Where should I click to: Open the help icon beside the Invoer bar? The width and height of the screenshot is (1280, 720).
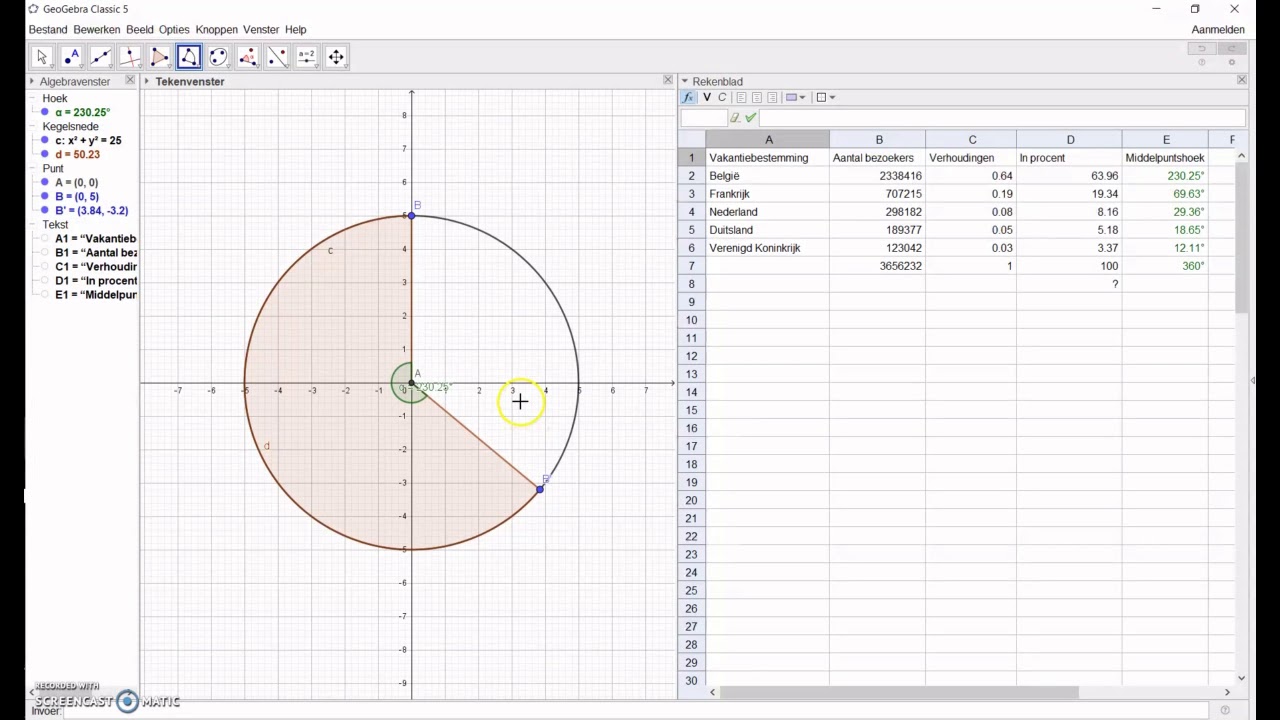(x=1225, y=710)
